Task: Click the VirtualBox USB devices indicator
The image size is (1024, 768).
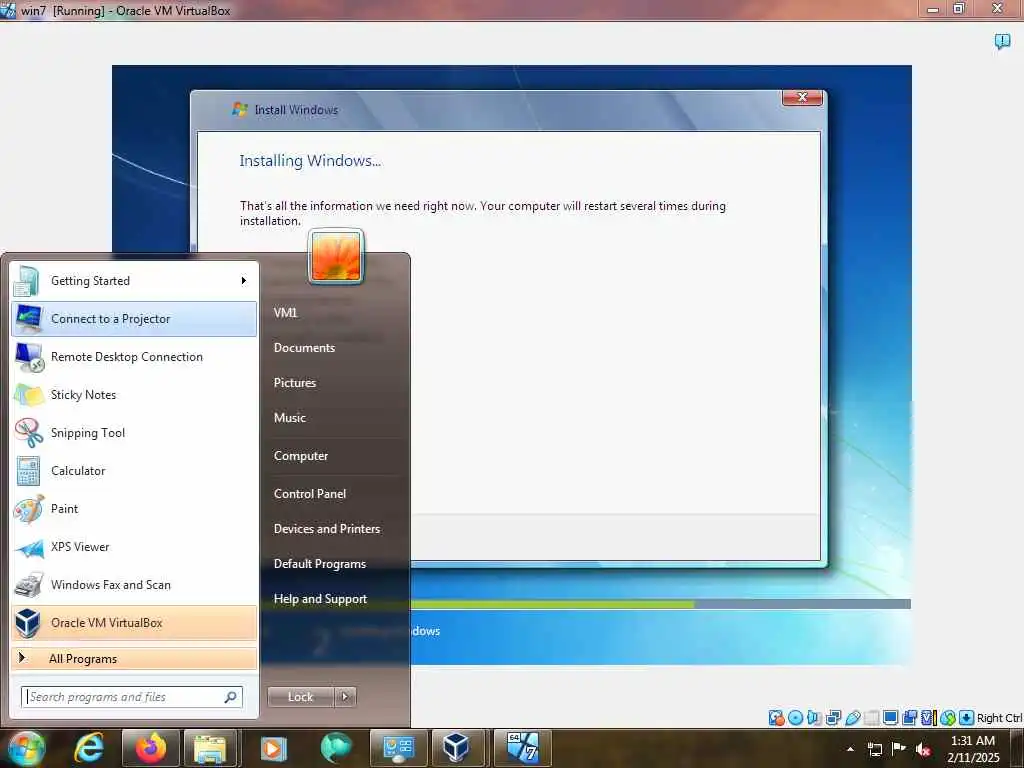Action: pyautogui.click(x=852, y=718)
